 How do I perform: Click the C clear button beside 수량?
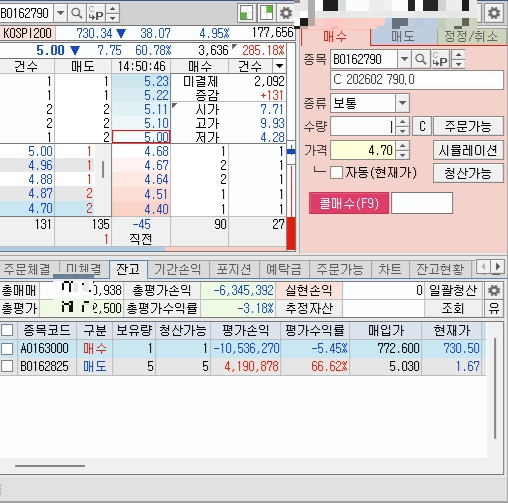(x=422, y=126)
